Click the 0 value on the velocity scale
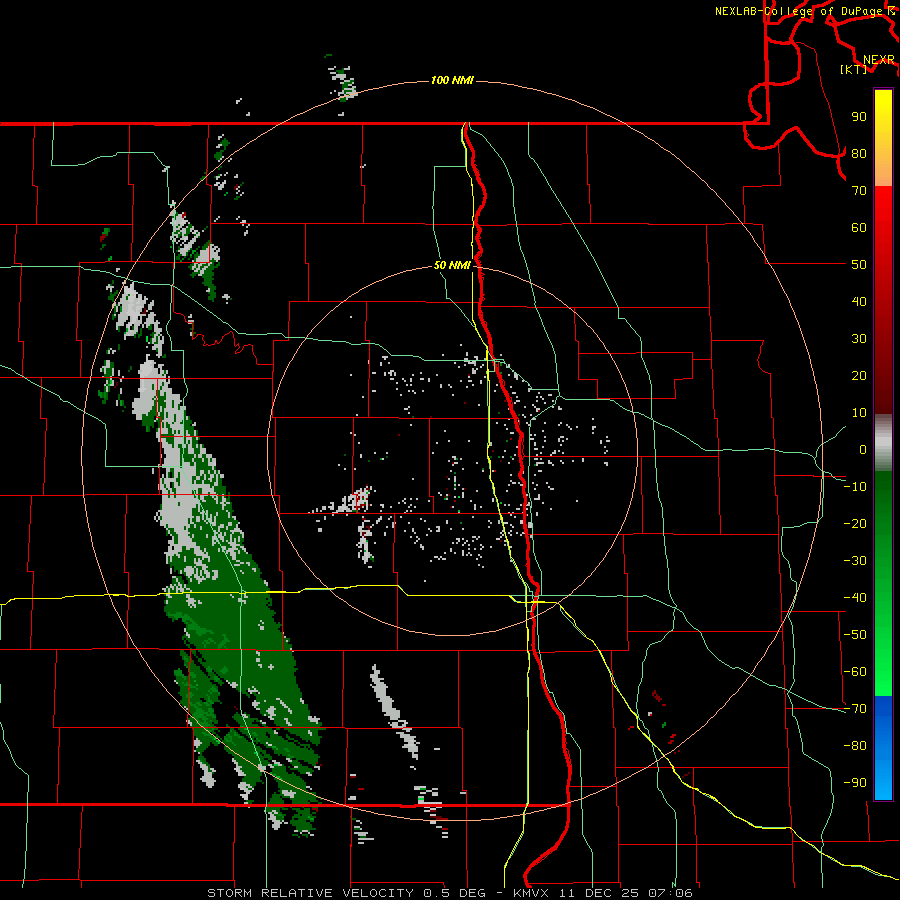 click(x=863, y=450)
